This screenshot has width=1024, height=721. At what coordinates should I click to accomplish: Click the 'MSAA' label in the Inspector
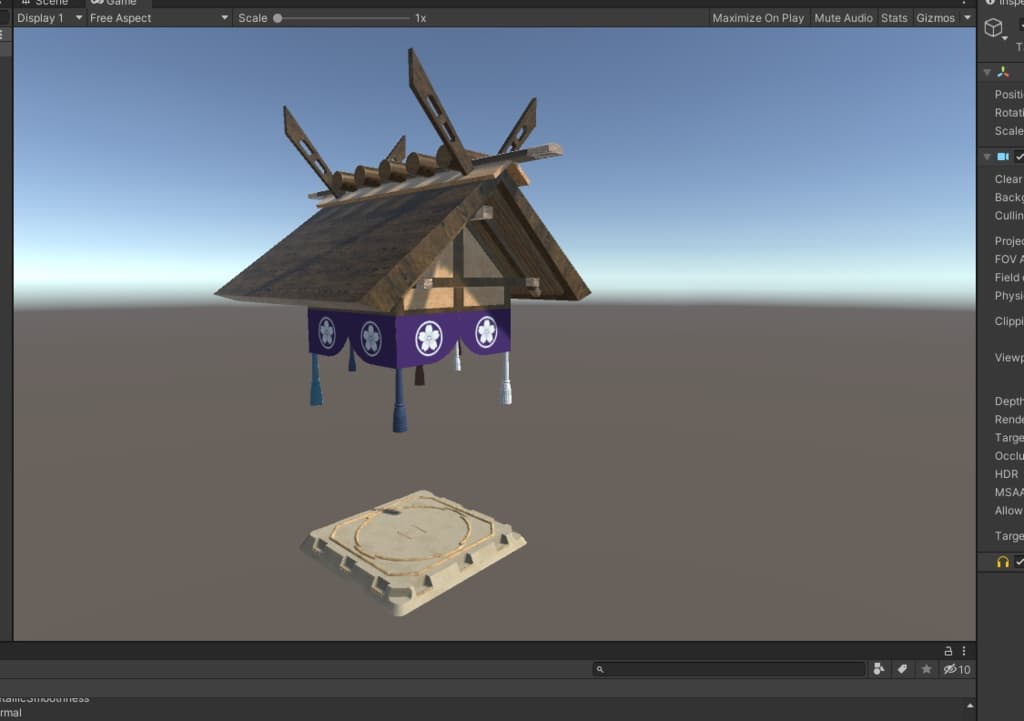[x=1009, y=492]
